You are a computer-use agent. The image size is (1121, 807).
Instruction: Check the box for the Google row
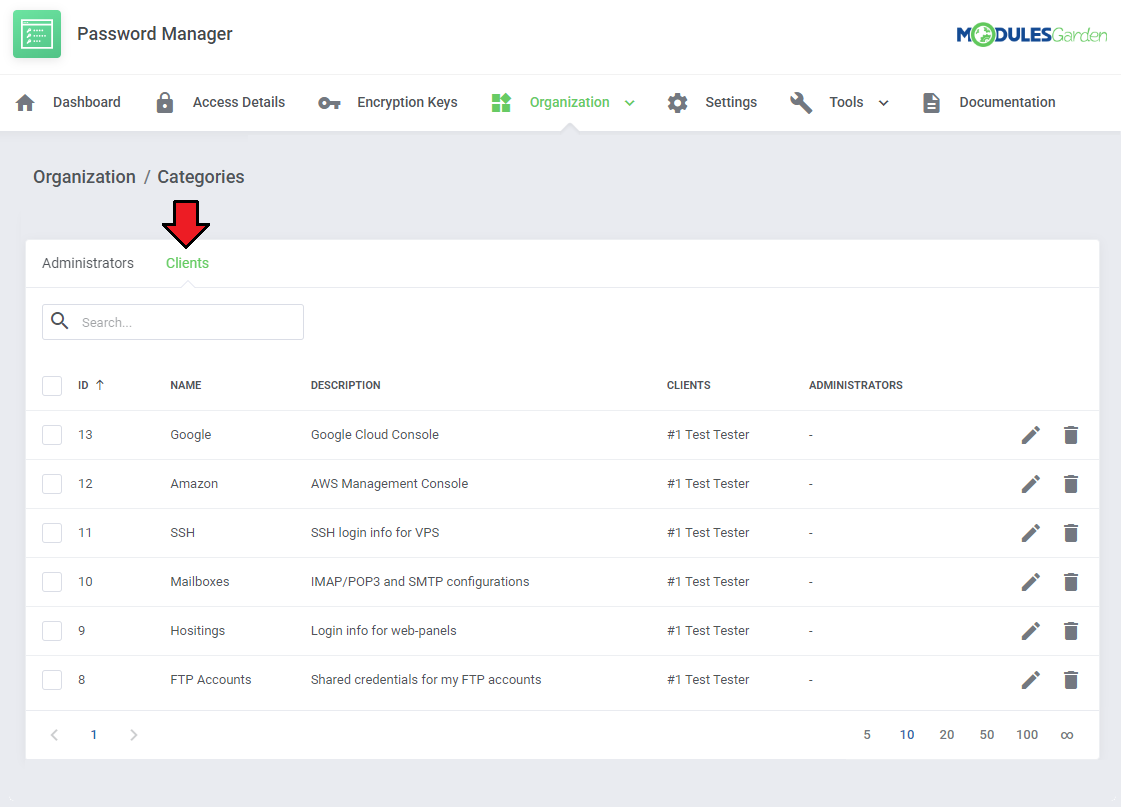point(52,435)
